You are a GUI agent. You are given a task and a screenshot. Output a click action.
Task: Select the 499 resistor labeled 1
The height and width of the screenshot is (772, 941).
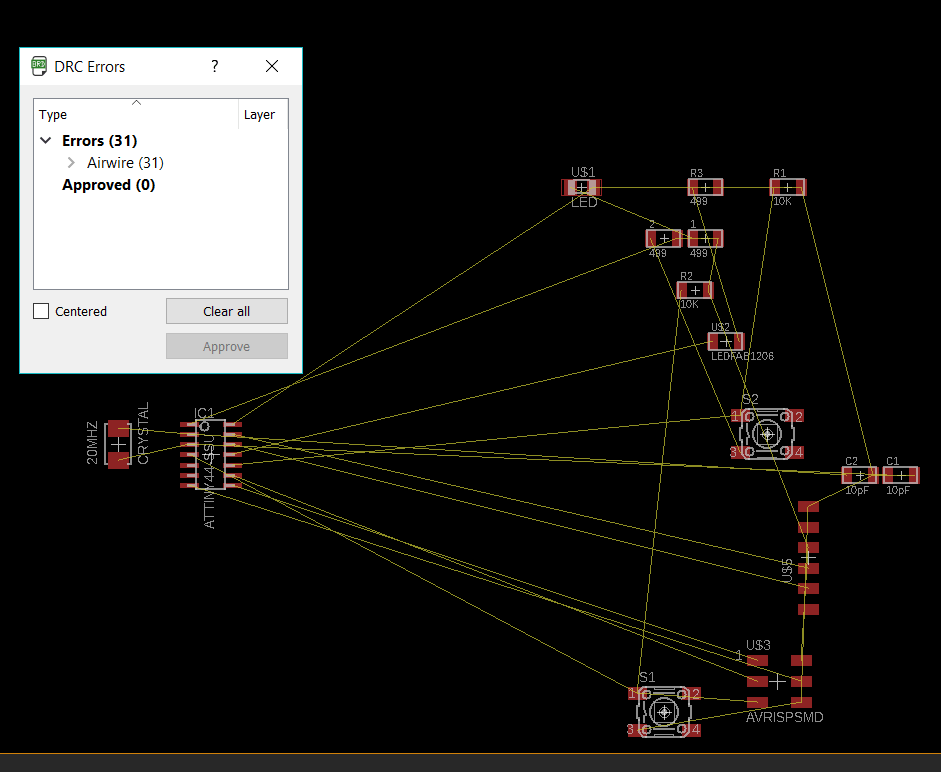click(705, 238)
